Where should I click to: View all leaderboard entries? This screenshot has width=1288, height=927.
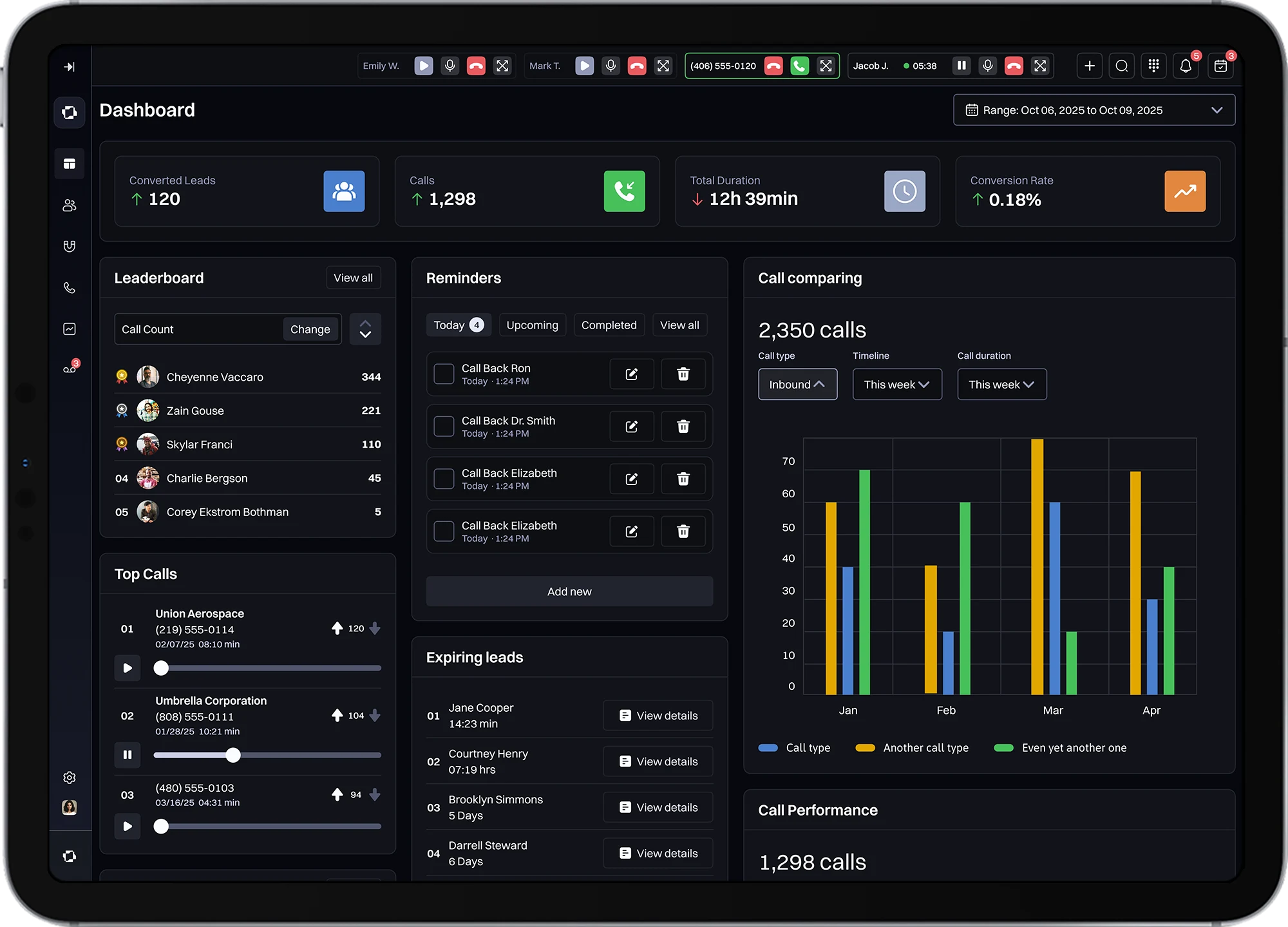click(353, 278)
